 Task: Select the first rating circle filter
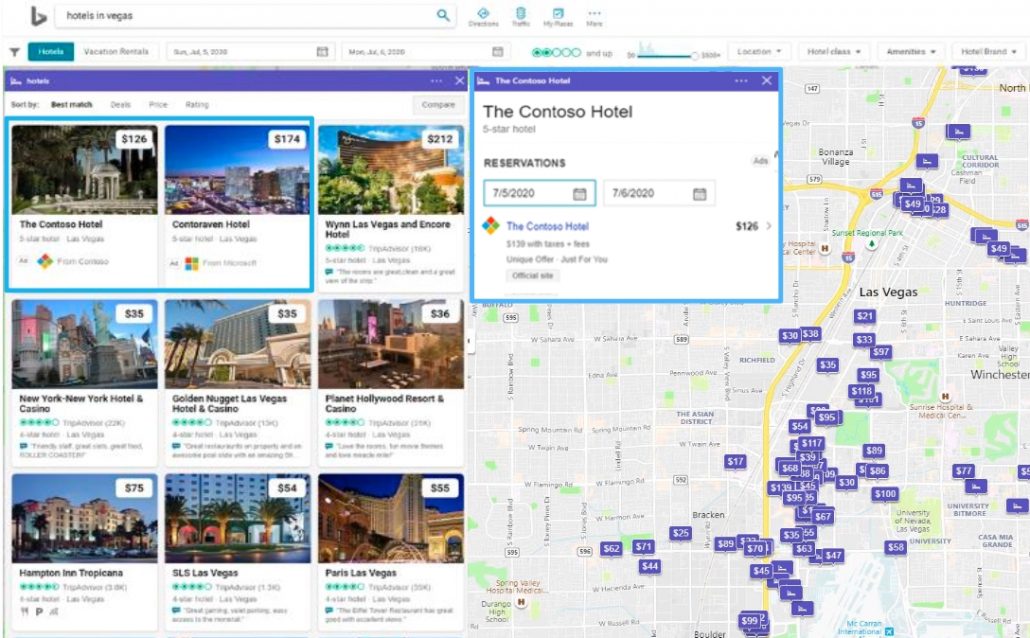coord(537,52)
